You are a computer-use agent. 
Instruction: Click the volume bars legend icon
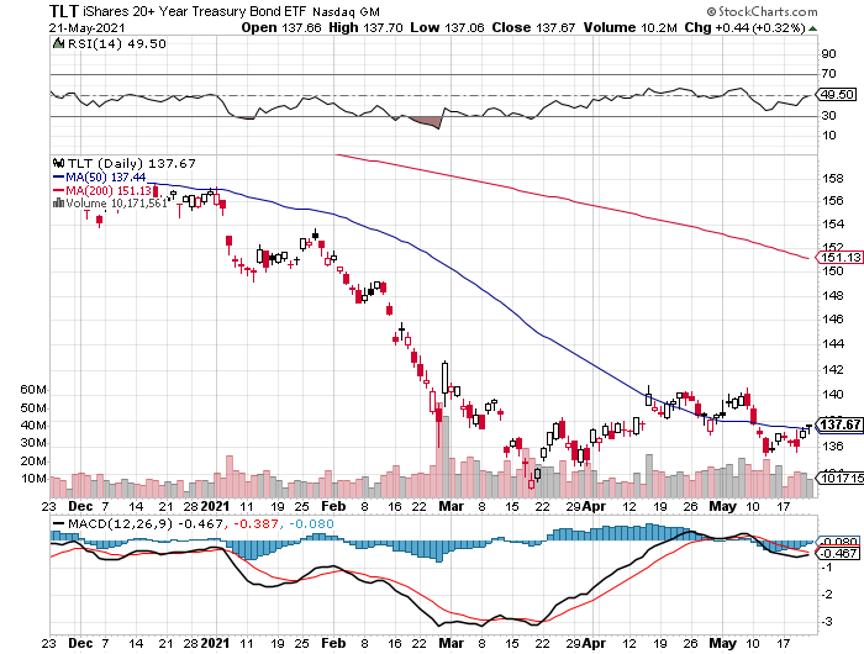coord(58,203)
